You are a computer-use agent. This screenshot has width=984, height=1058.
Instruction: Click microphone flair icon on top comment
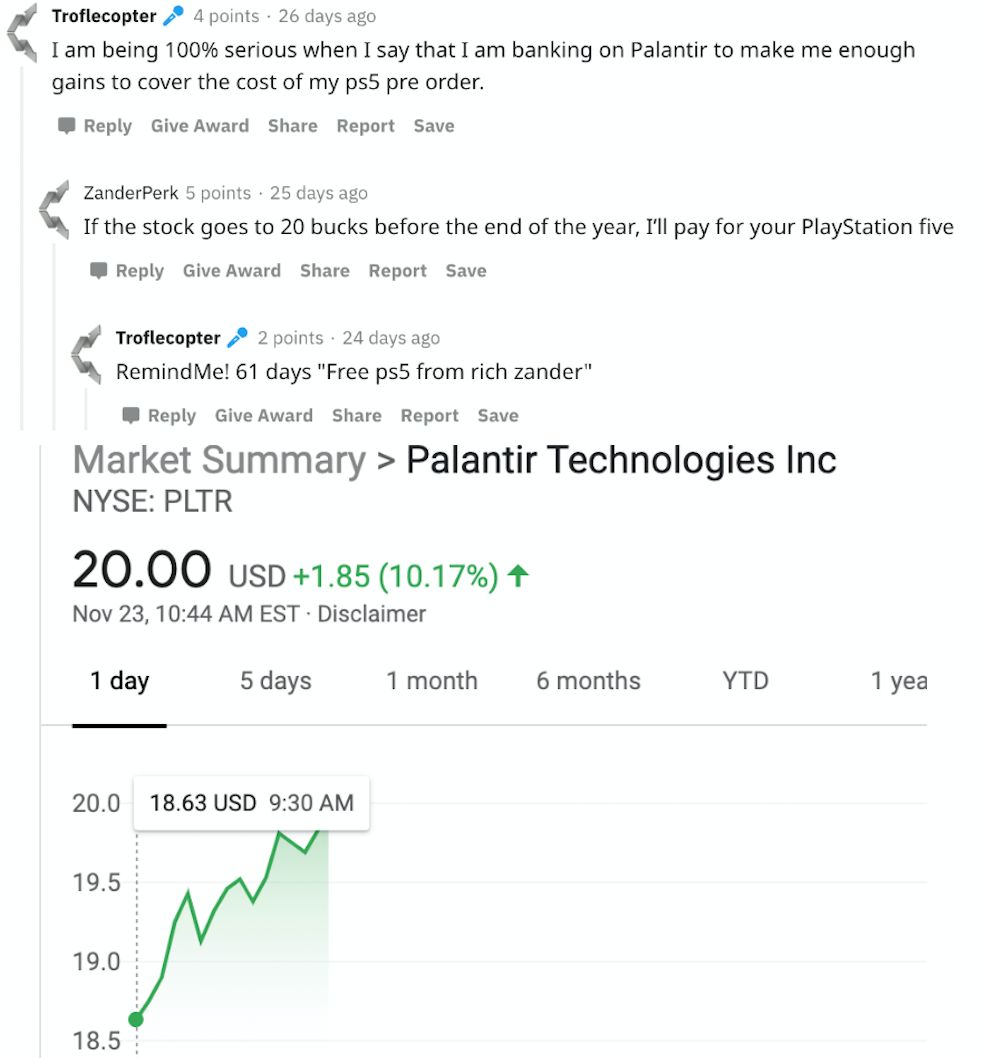tap(174, 16)
